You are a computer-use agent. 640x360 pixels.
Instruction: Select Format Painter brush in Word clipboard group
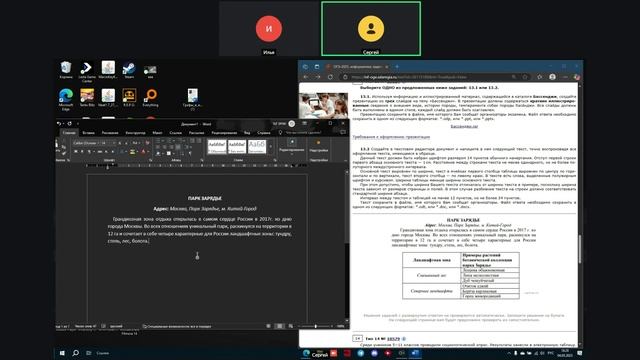64,153
